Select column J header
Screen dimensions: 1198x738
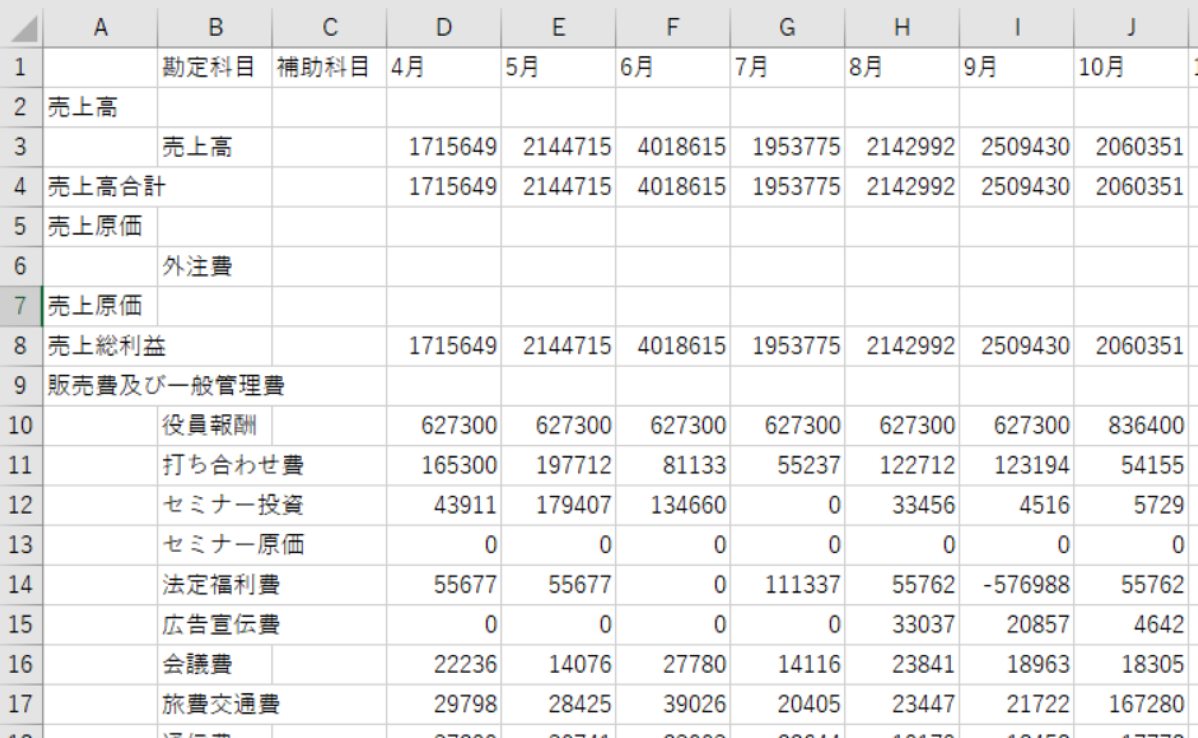coord(1132,28)
